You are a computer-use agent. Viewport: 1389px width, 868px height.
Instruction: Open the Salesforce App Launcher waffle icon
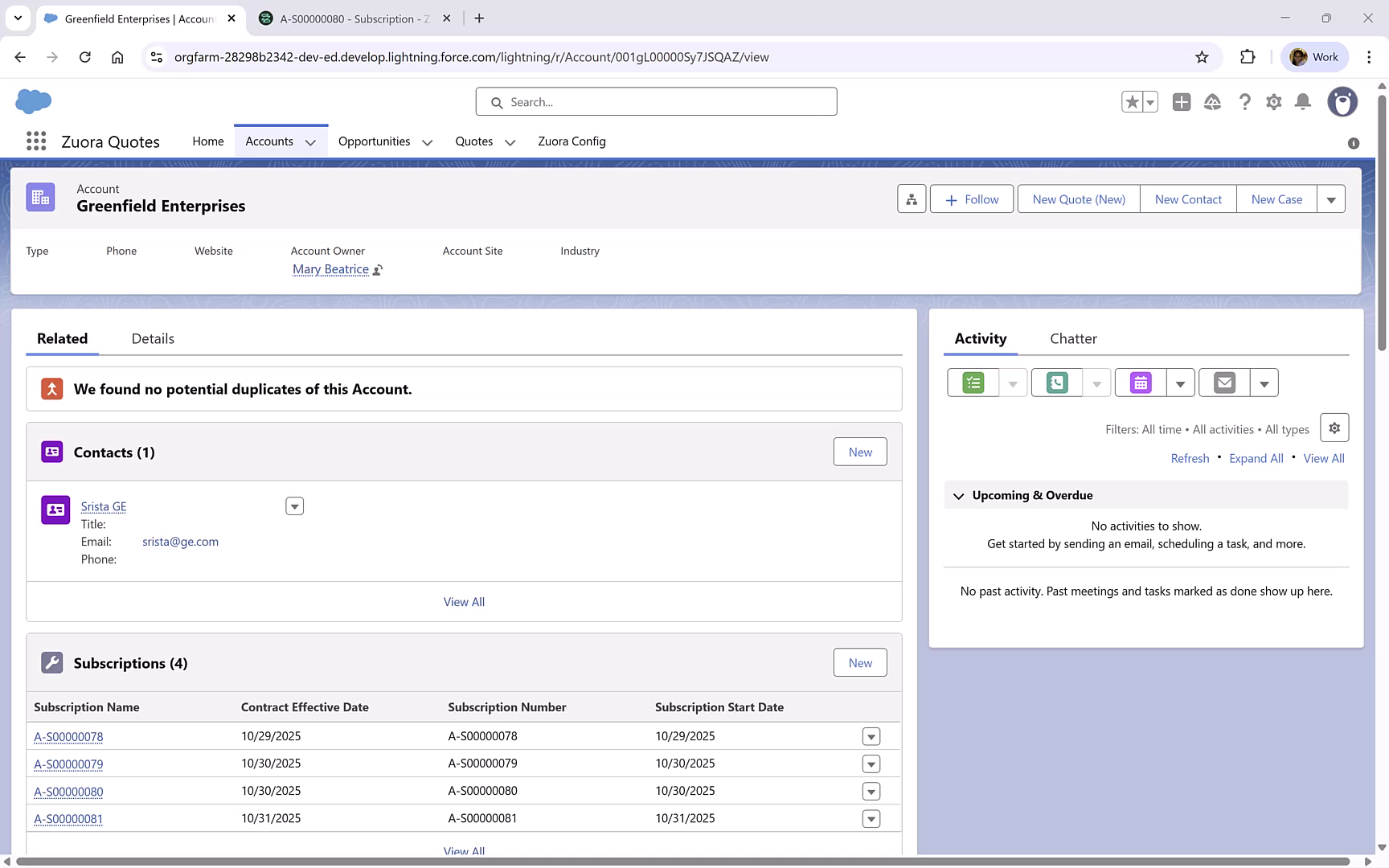pos(35,141)
